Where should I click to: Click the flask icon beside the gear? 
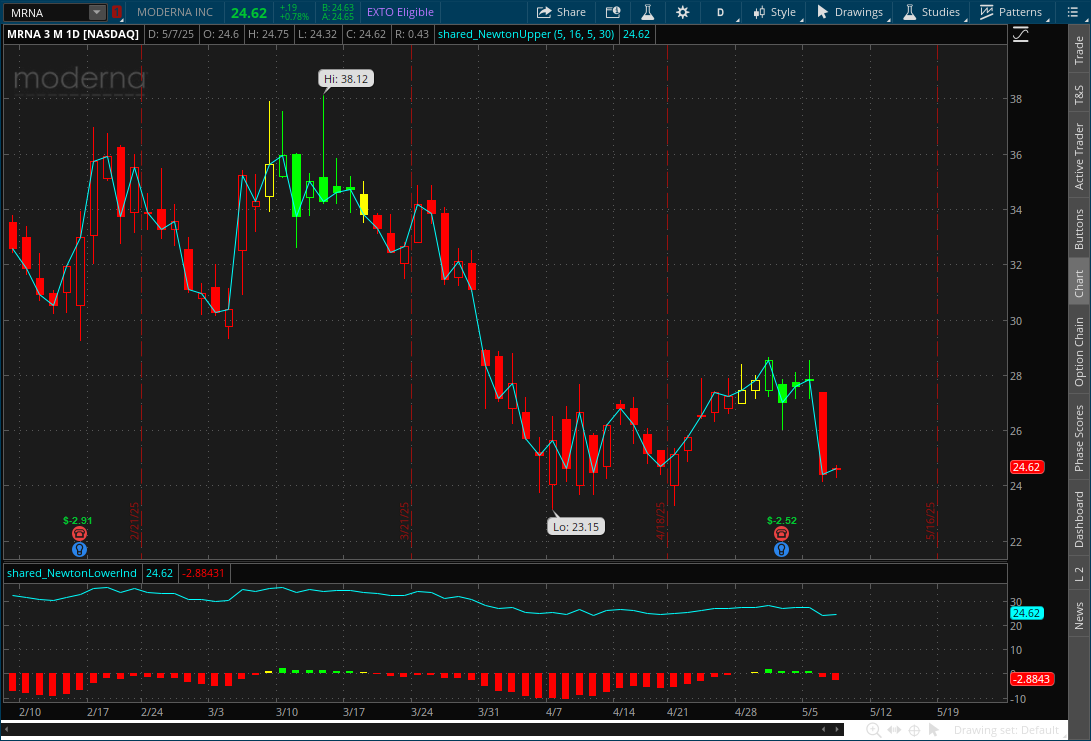point(648,13)
